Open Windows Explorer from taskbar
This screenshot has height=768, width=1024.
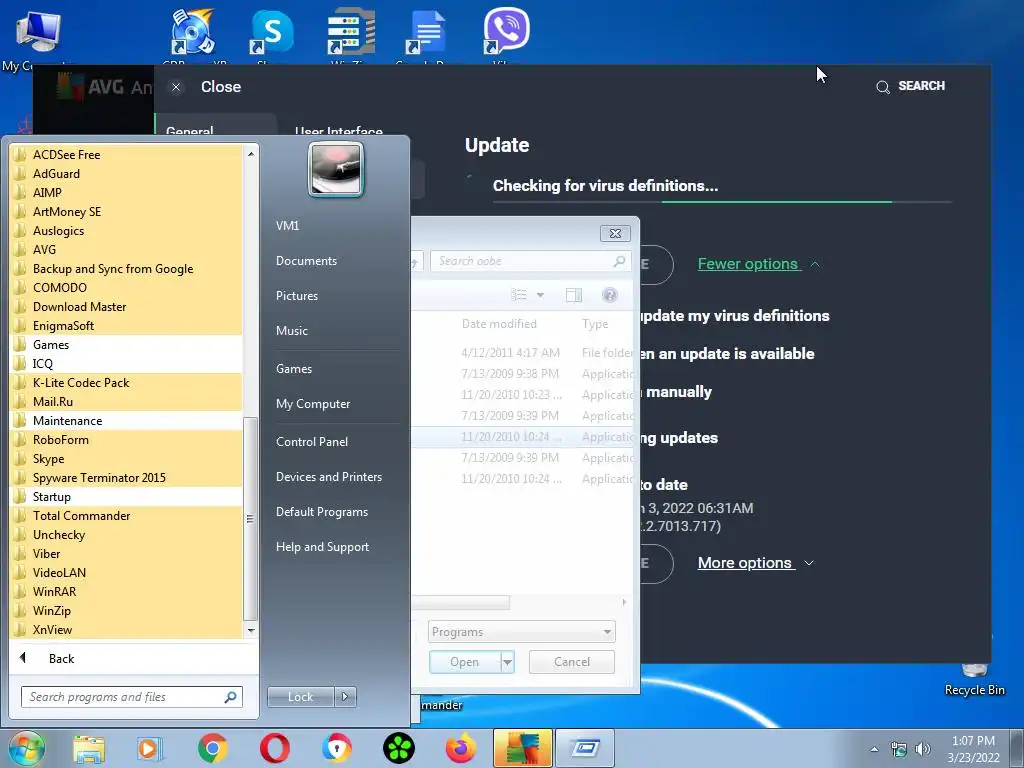coord(89,749)
